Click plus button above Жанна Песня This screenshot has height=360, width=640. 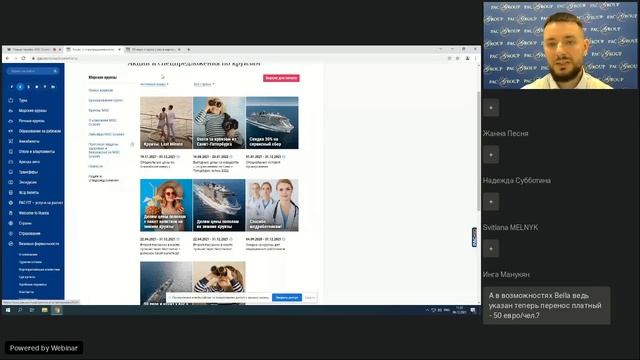coord(491,108)
